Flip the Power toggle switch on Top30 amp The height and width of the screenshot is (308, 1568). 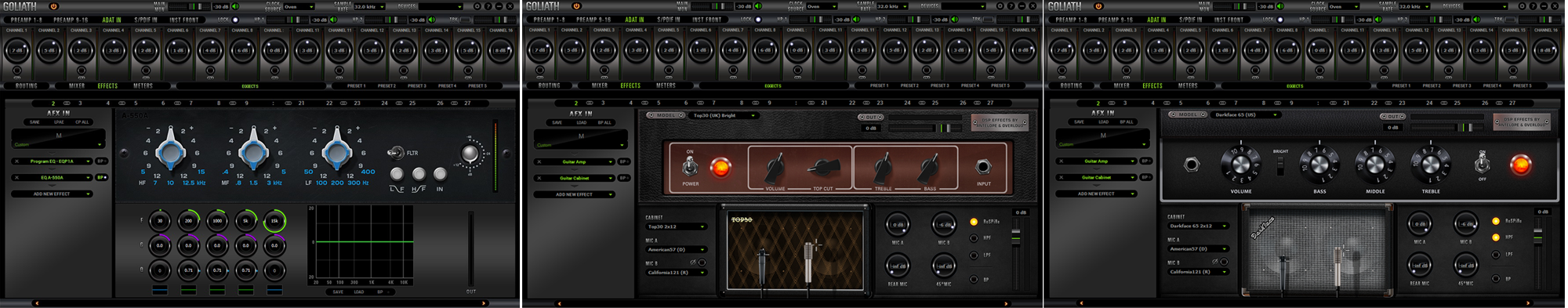[690, 166]
